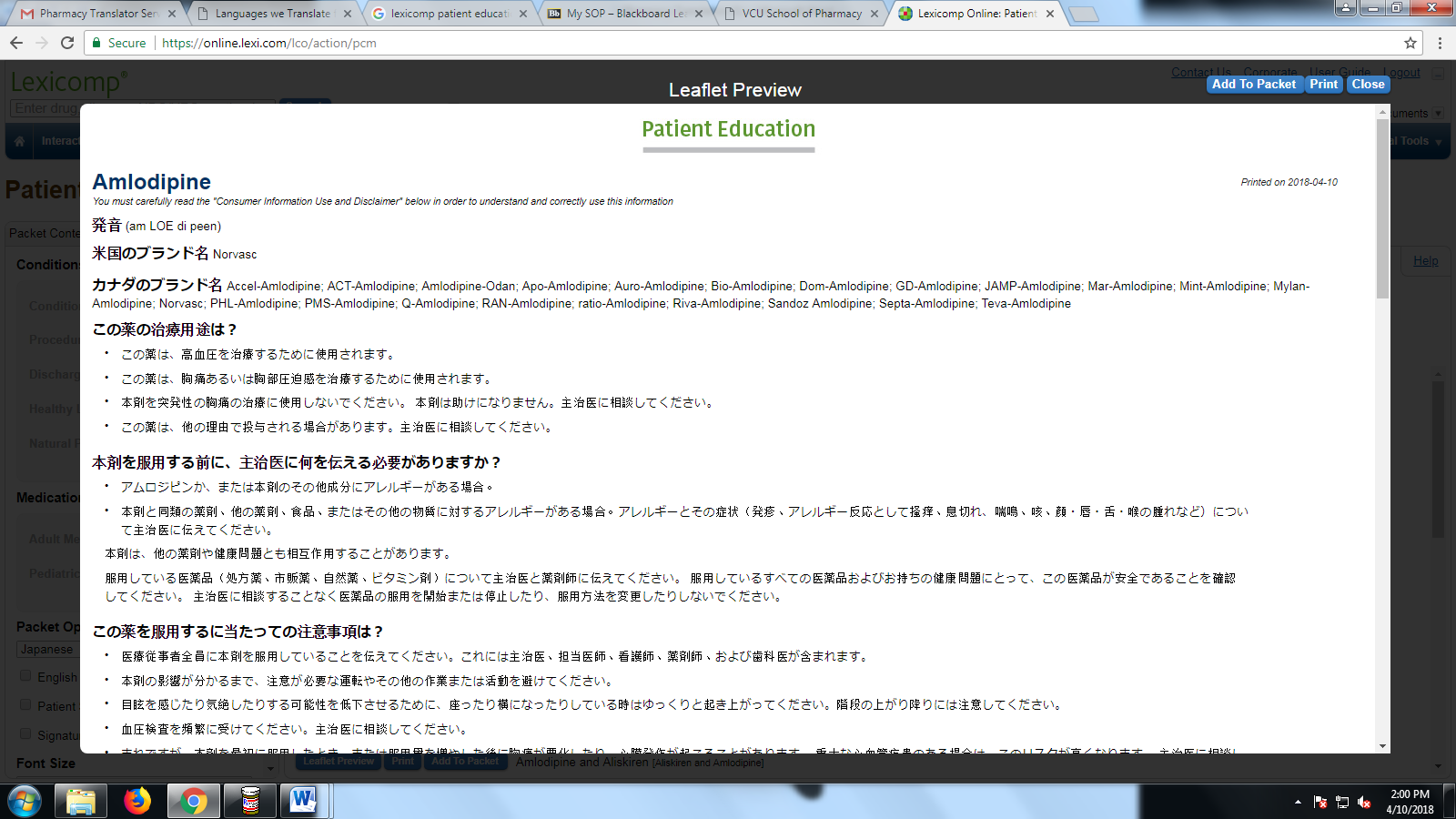The image size is (1456, 819).
Task: Switch to the My SOP Blackboard tab
Action: 625,14
